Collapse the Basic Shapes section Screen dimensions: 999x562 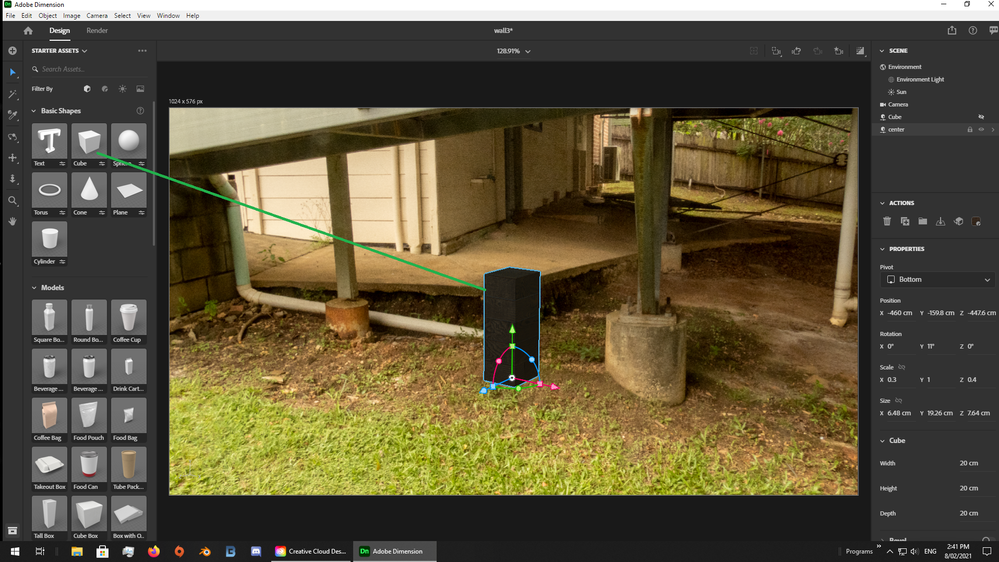tap(34, 111)
